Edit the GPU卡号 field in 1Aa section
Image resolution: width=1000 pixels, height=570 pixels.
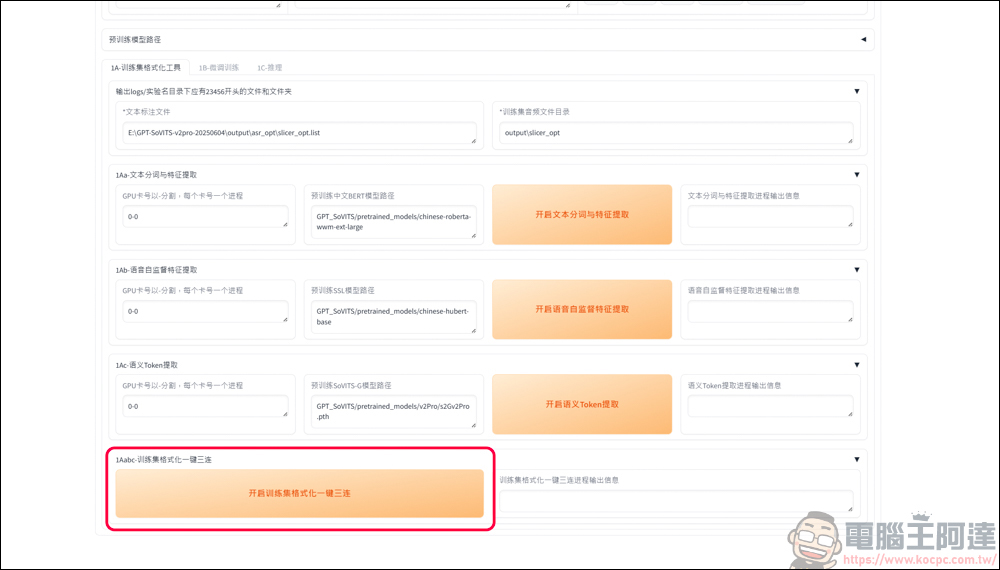click(205, 217)
